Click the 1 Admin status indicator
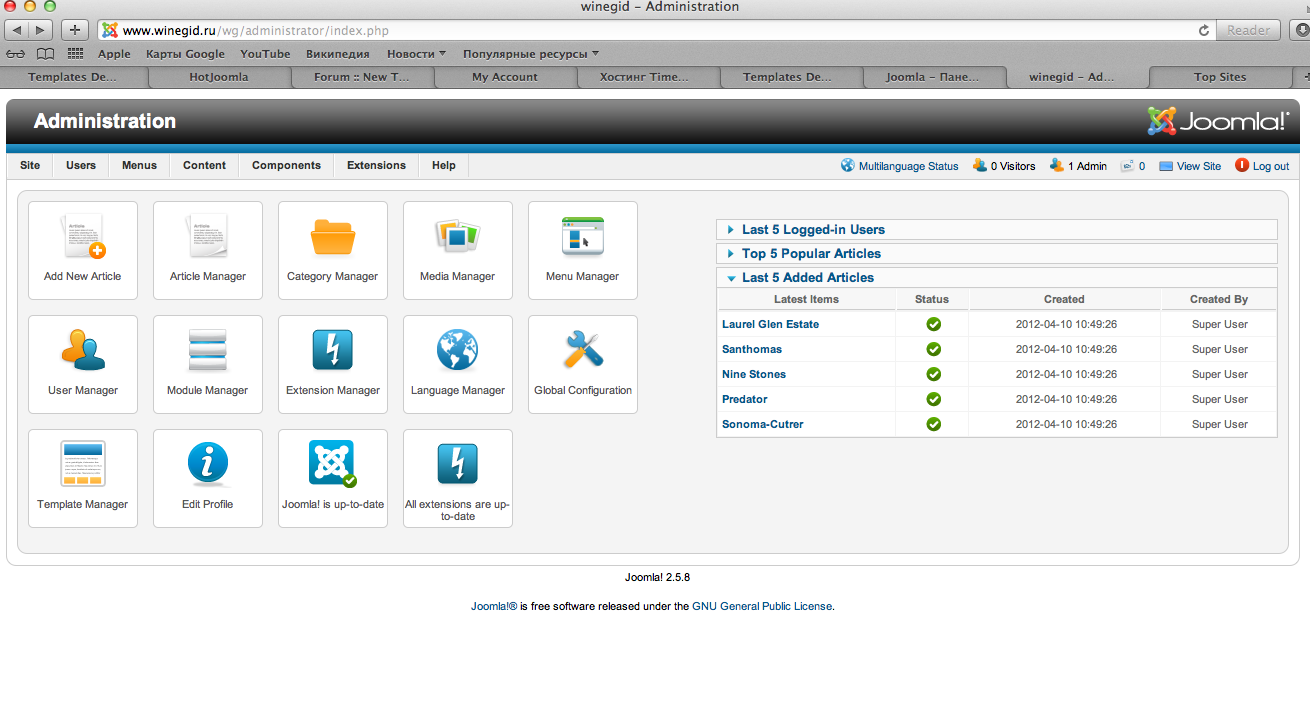 point(1078,166)
